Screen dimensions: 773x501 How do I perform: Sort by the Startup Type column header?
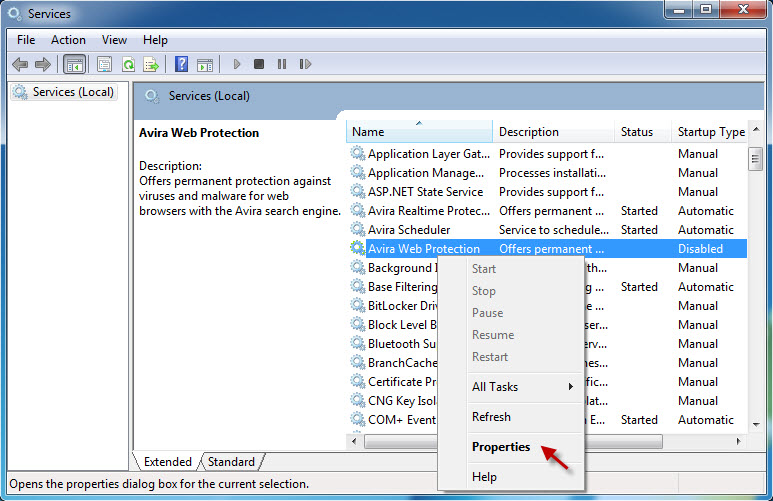click(x=710, y=132)
